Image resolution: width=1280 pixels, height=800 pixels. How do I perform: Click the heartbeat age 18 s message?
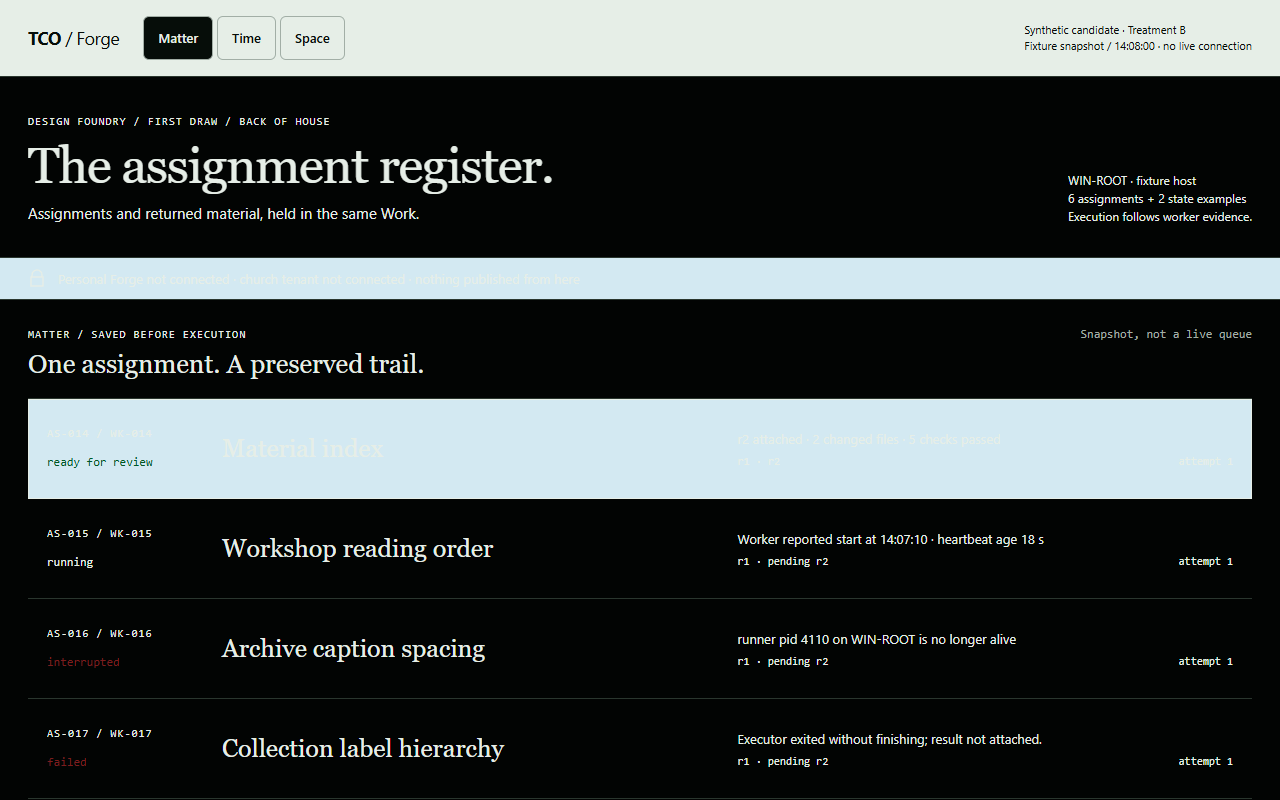coord(890,539)
